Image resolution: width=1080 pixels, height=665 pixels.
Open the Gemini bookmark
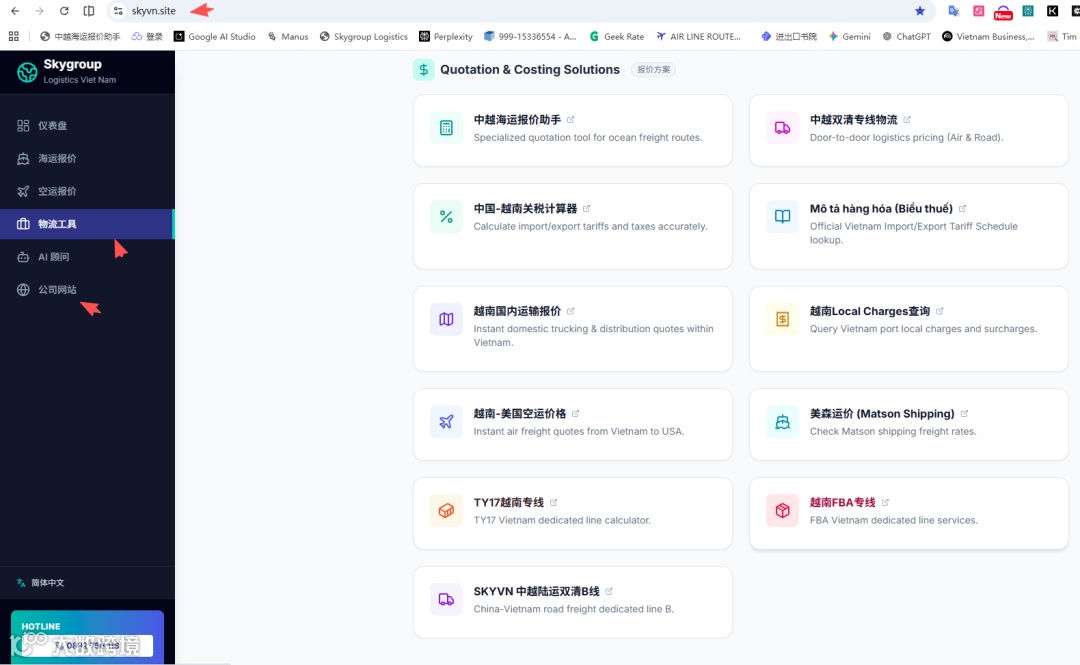(x=849, y=37)
